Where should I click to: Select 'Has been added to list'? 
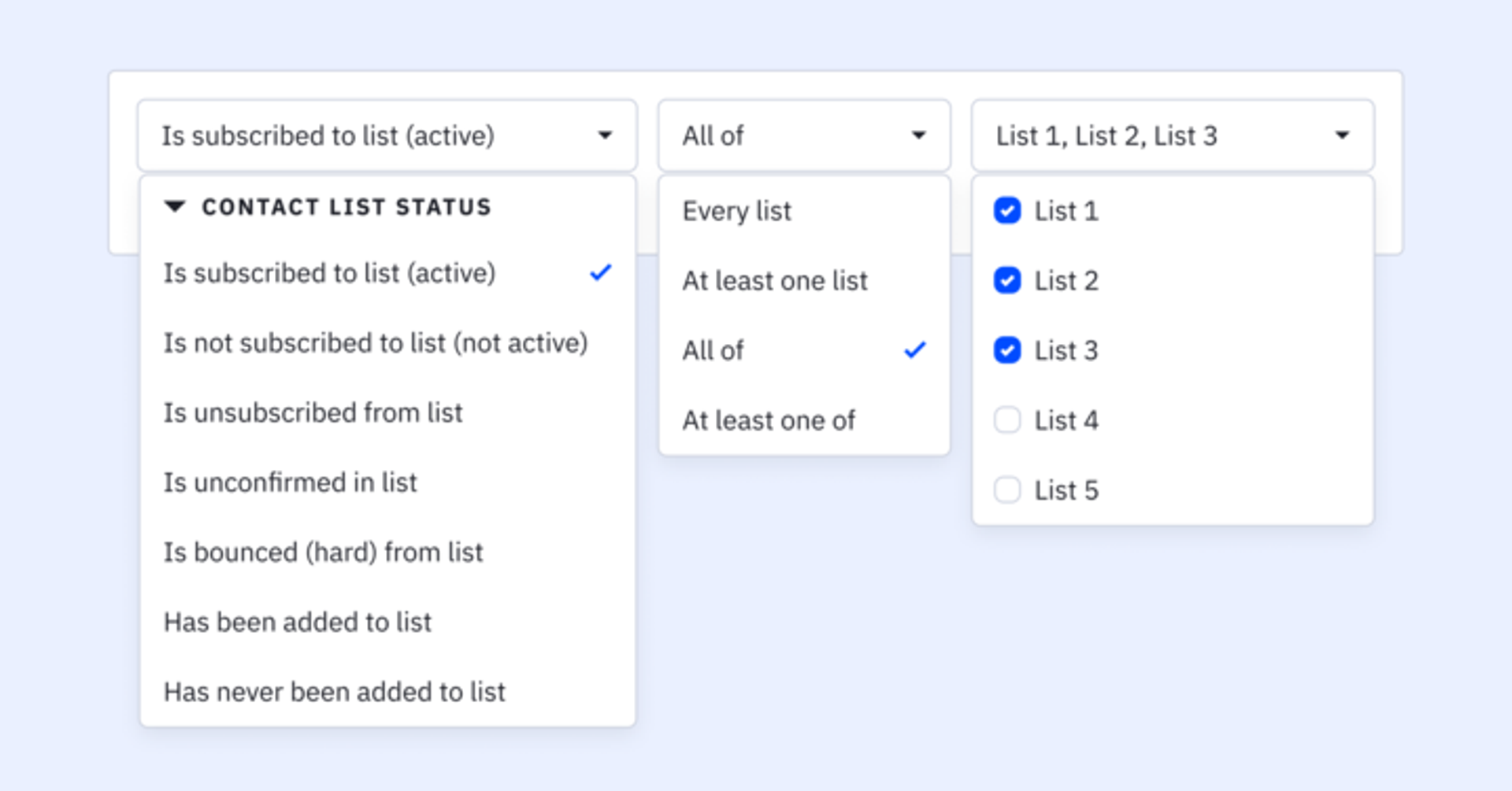point(298,622)
